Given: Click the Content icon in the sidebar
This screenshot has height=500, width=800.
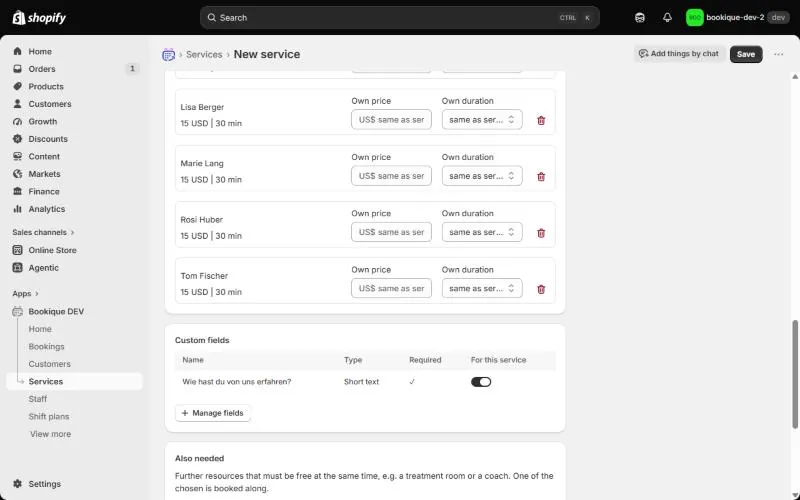Looking at the screenshot, I should click(17, 156).
